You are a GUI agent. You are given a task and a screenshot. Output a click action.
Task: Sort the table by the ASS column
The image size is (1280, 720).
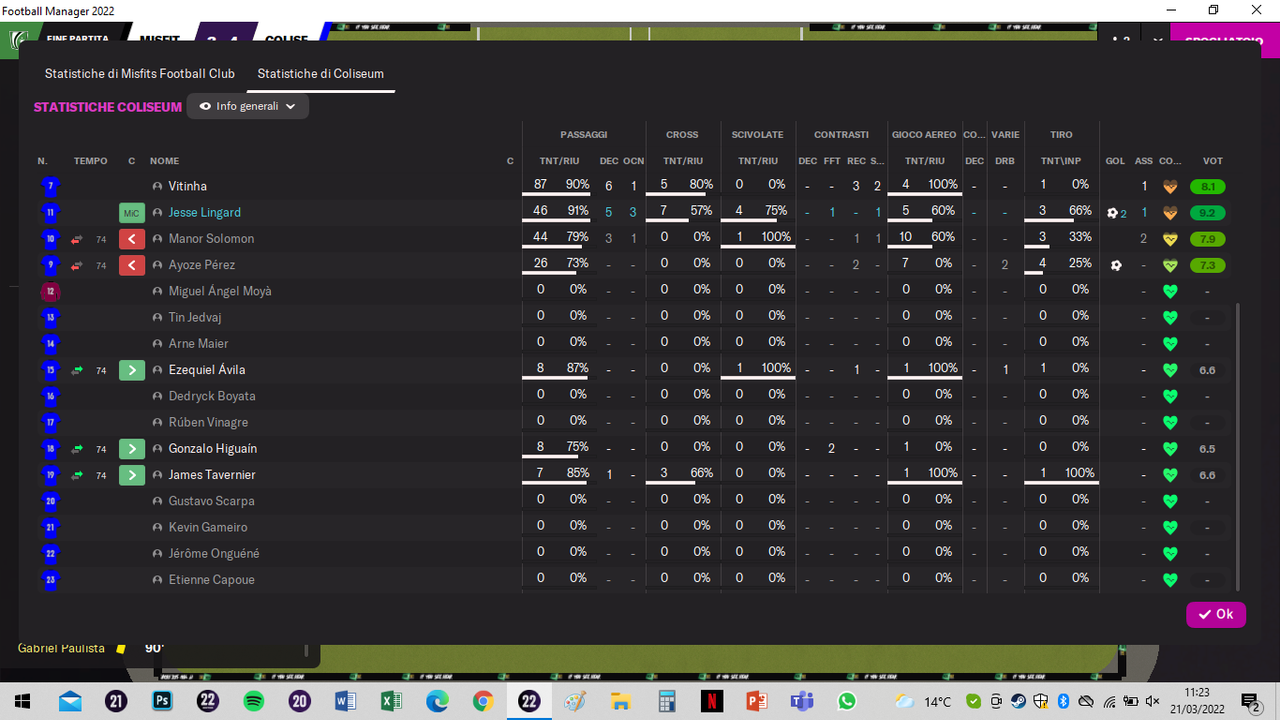tap(1144, 161)
